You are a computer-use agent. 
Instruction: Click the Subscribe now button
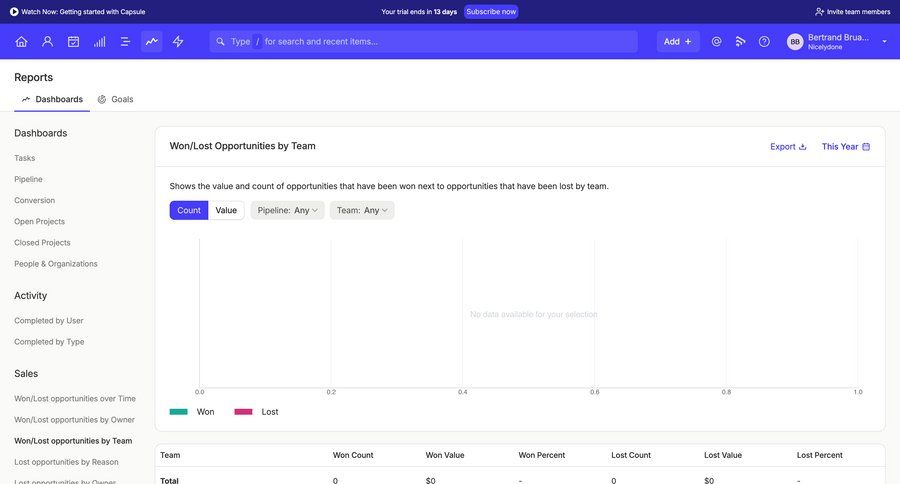pyautogui.click(x=491, y=12)
